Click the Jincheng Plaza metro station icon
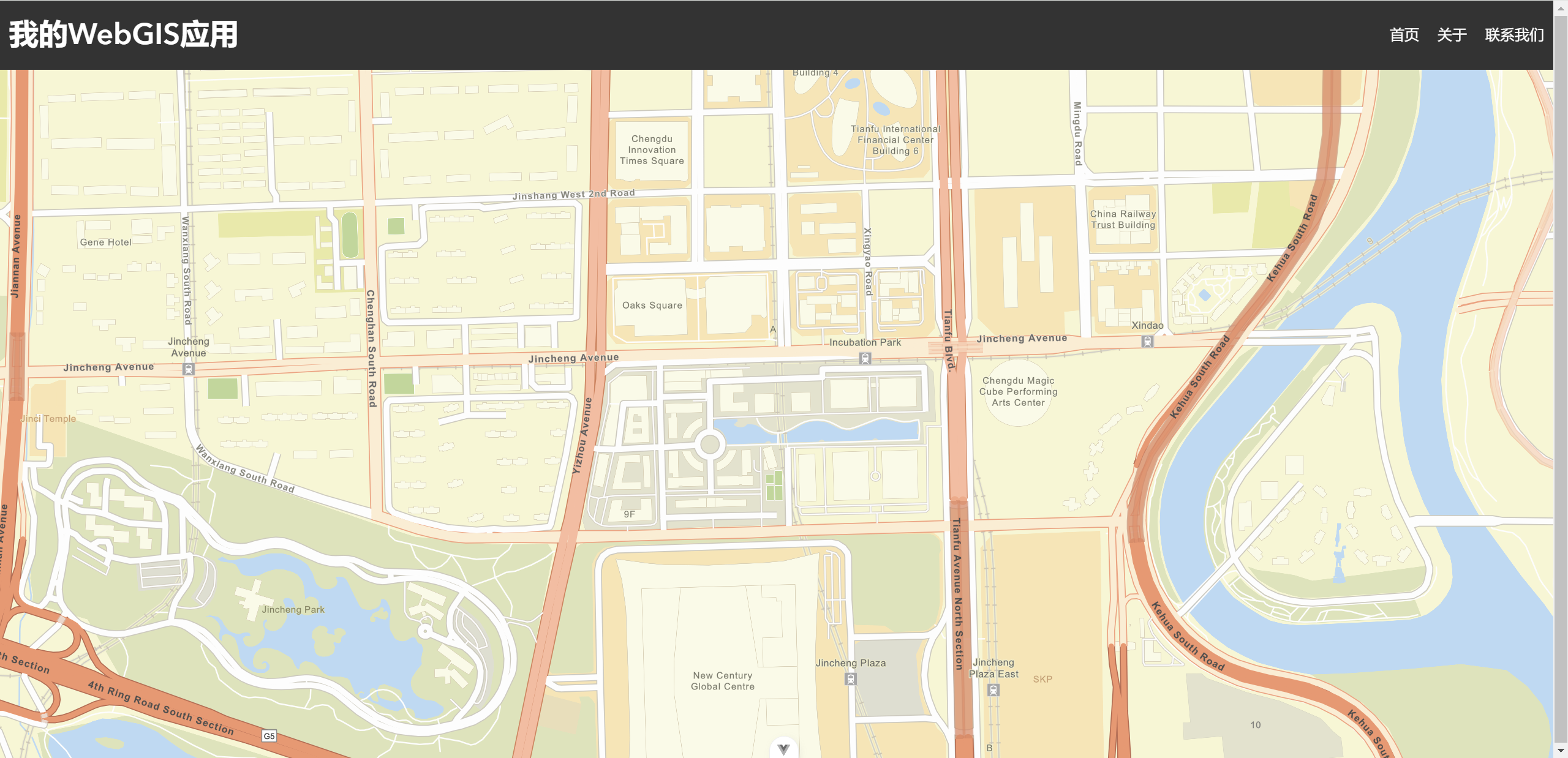 pyautogui.click(x=850, y=678)
